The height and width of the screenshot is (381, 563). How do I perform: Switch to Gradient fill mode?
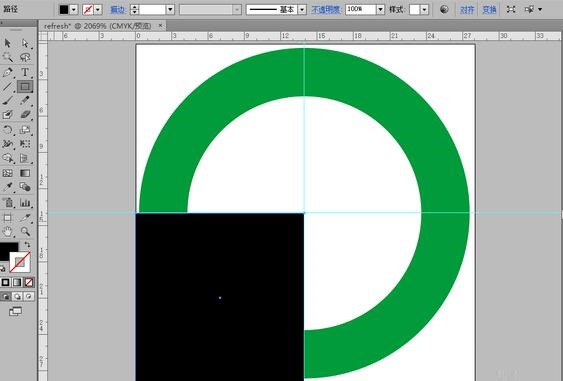pyautogui.click(x=17, y=282)
